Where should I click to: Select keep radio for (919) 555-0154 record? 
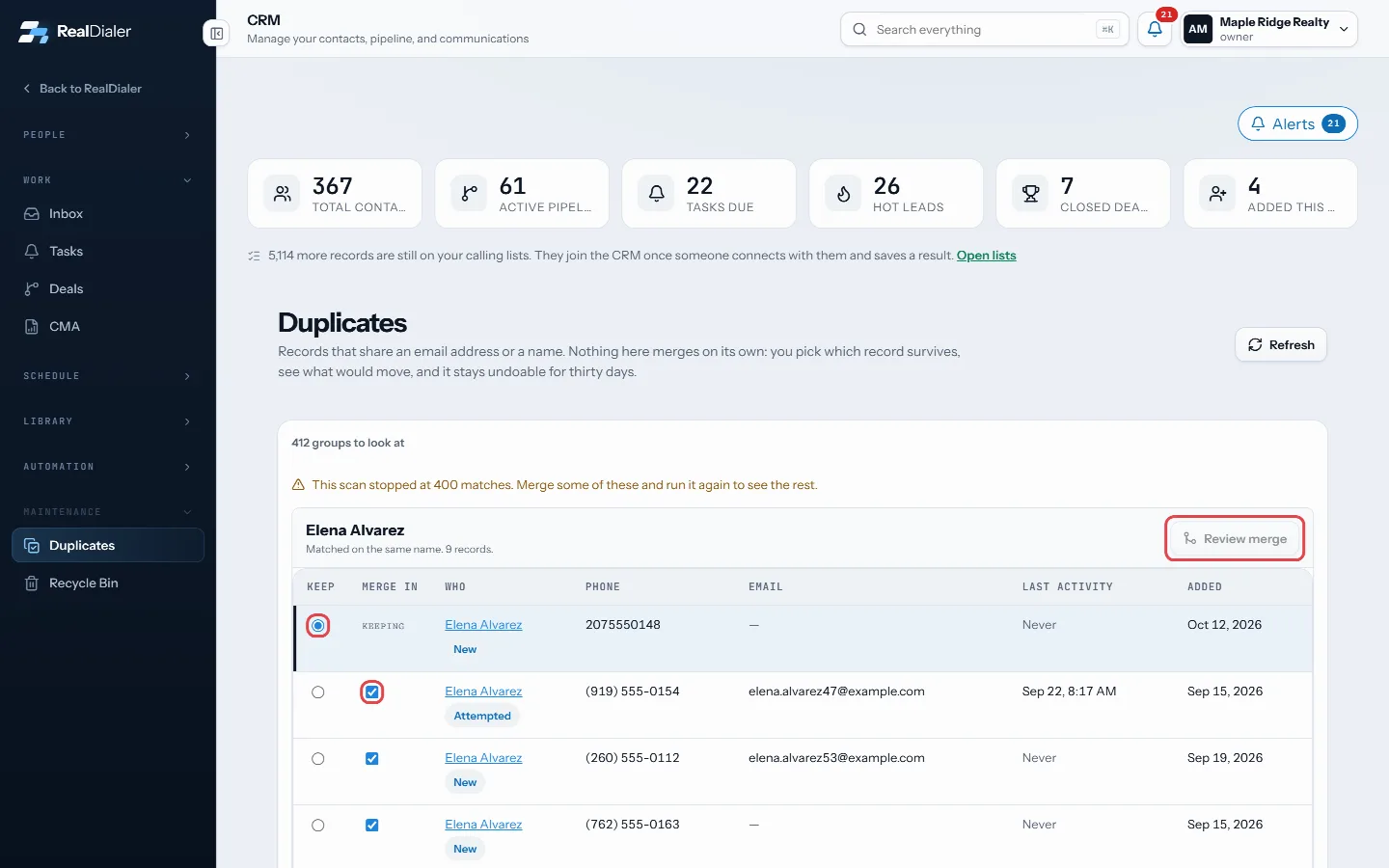click(318, 692)
